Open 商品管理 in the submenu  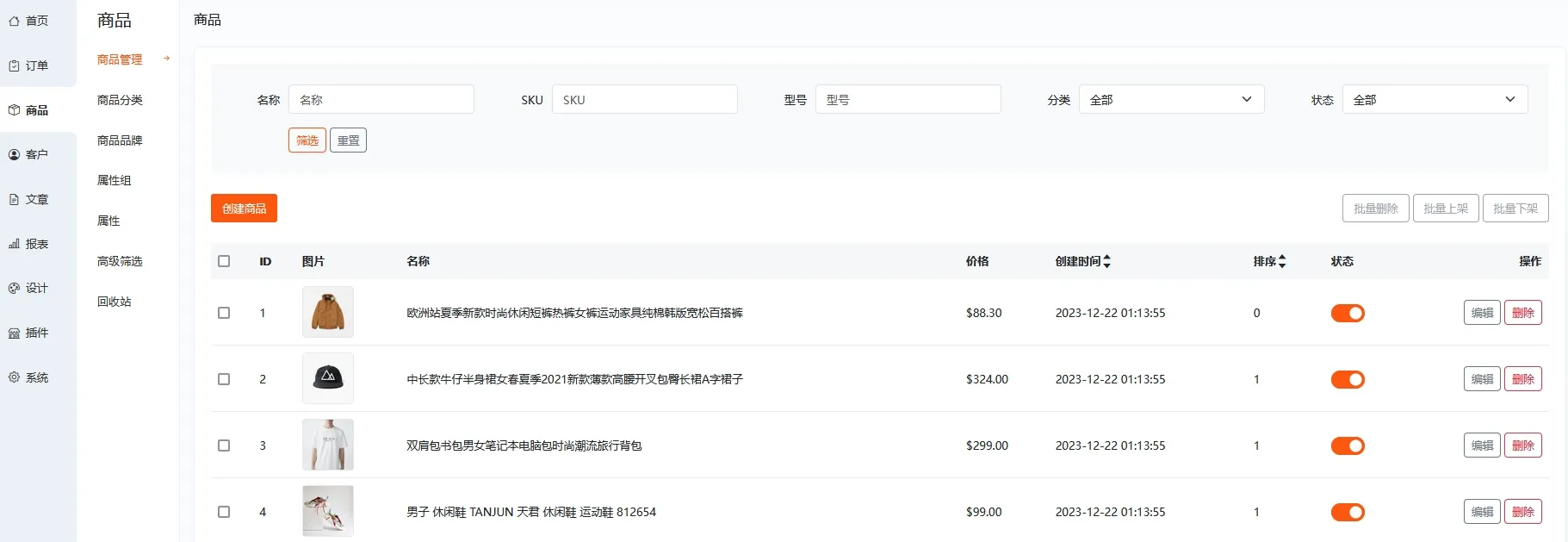click(120, 59)
